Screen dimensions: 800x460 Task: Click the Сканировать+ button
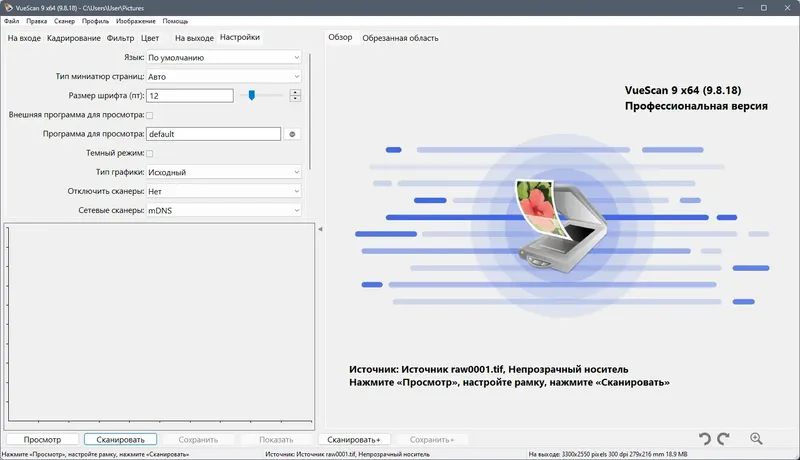point(354,440)
